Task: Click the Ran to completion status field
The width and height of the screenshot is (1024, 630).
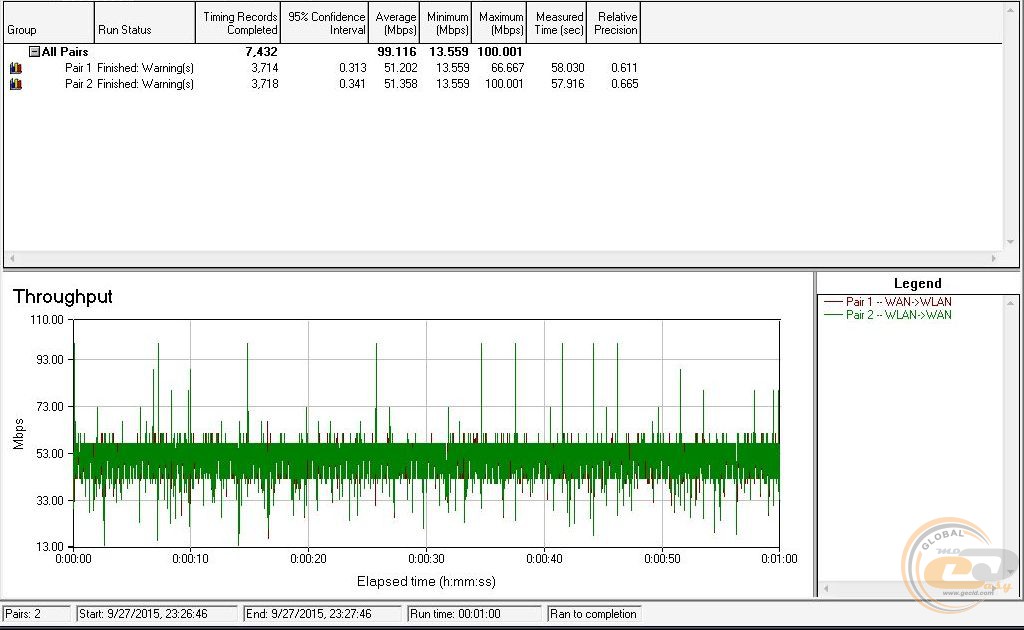Action: [x=594, y=614]
